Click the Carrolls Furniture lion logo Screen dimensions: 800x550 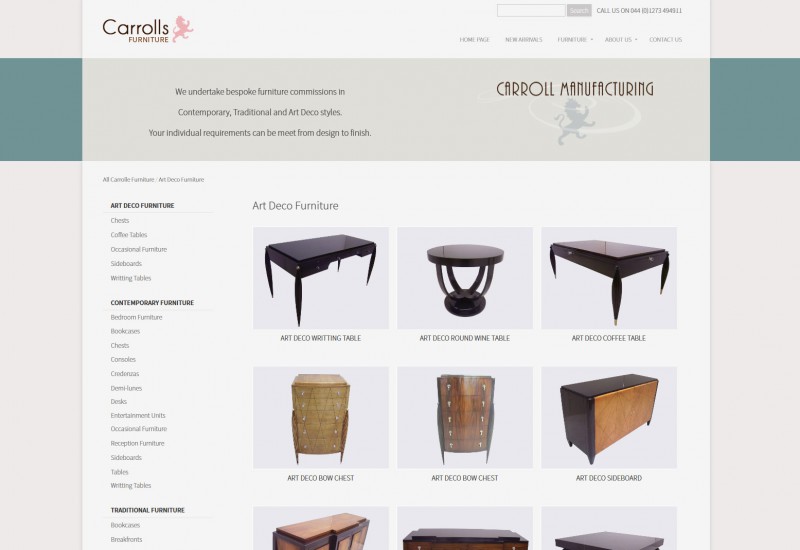click(x=147, y=30)
